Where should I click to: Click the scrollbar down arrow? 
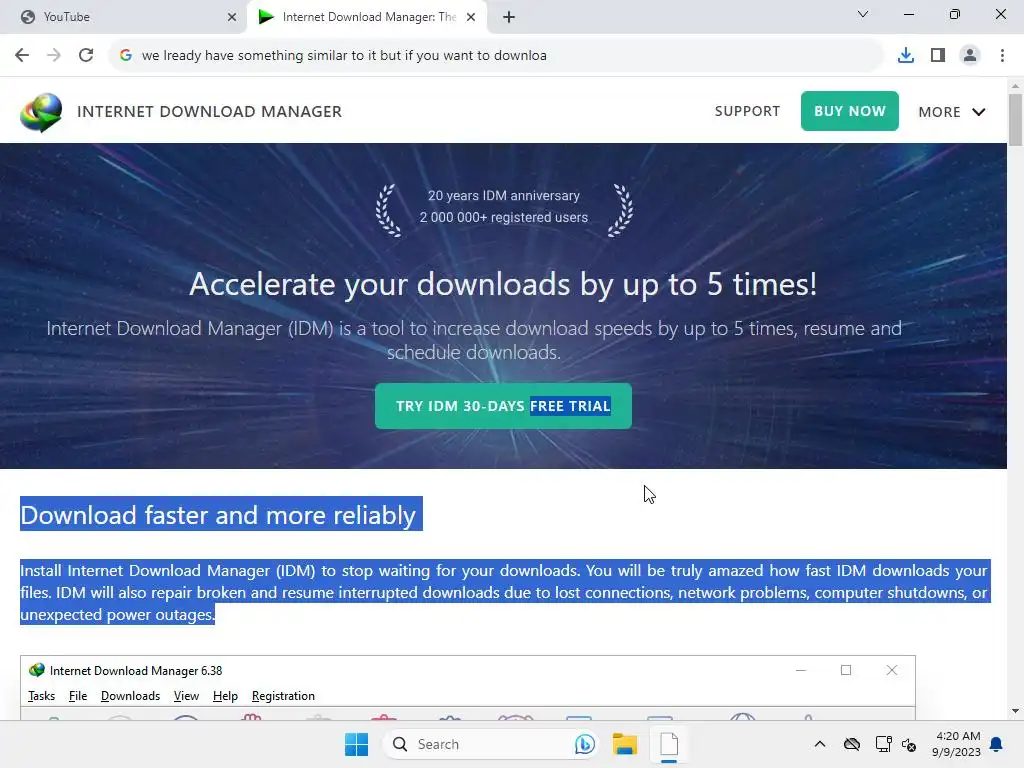click(x=1016, y=711)
